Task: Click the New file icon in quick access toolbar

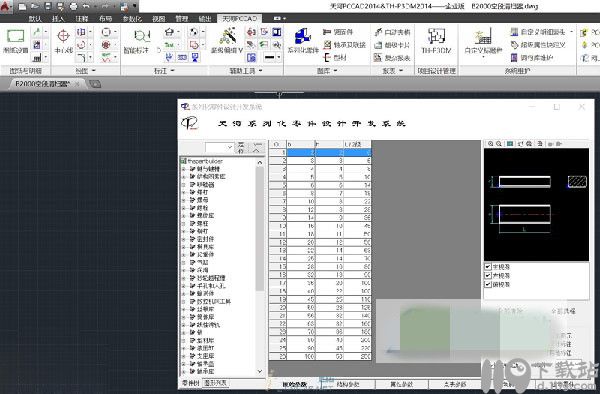Action: point(23,7)
